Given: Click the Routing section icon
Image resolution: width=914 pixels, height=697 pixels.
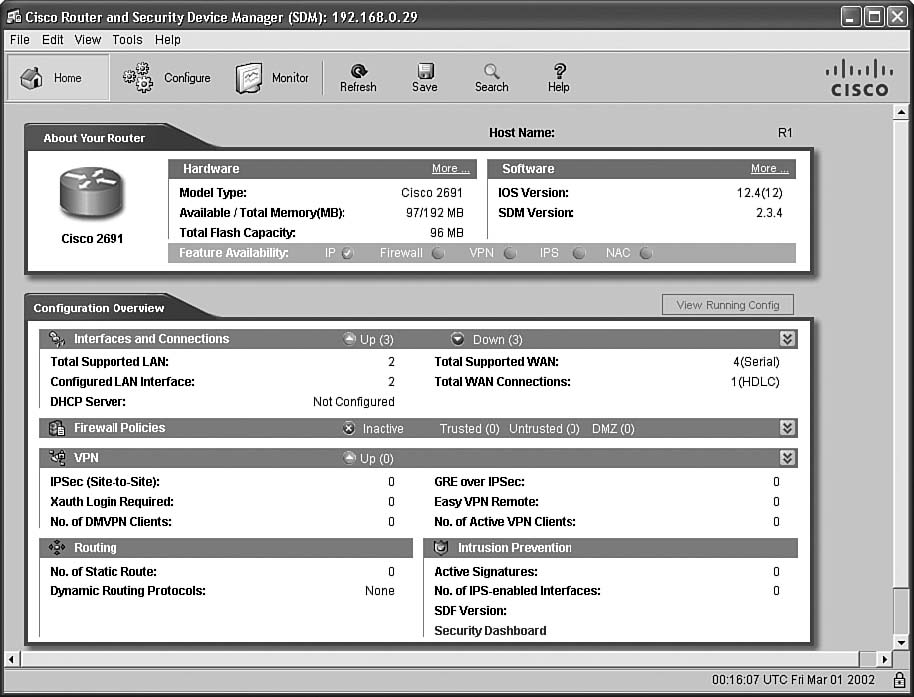Looking at the screenshot, I should click(x=57, y=548).
